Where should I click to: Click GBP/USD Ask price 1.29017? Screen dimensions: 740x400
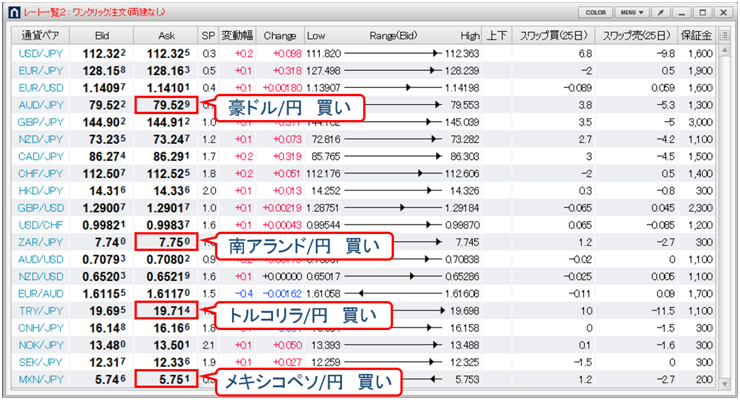168,208
